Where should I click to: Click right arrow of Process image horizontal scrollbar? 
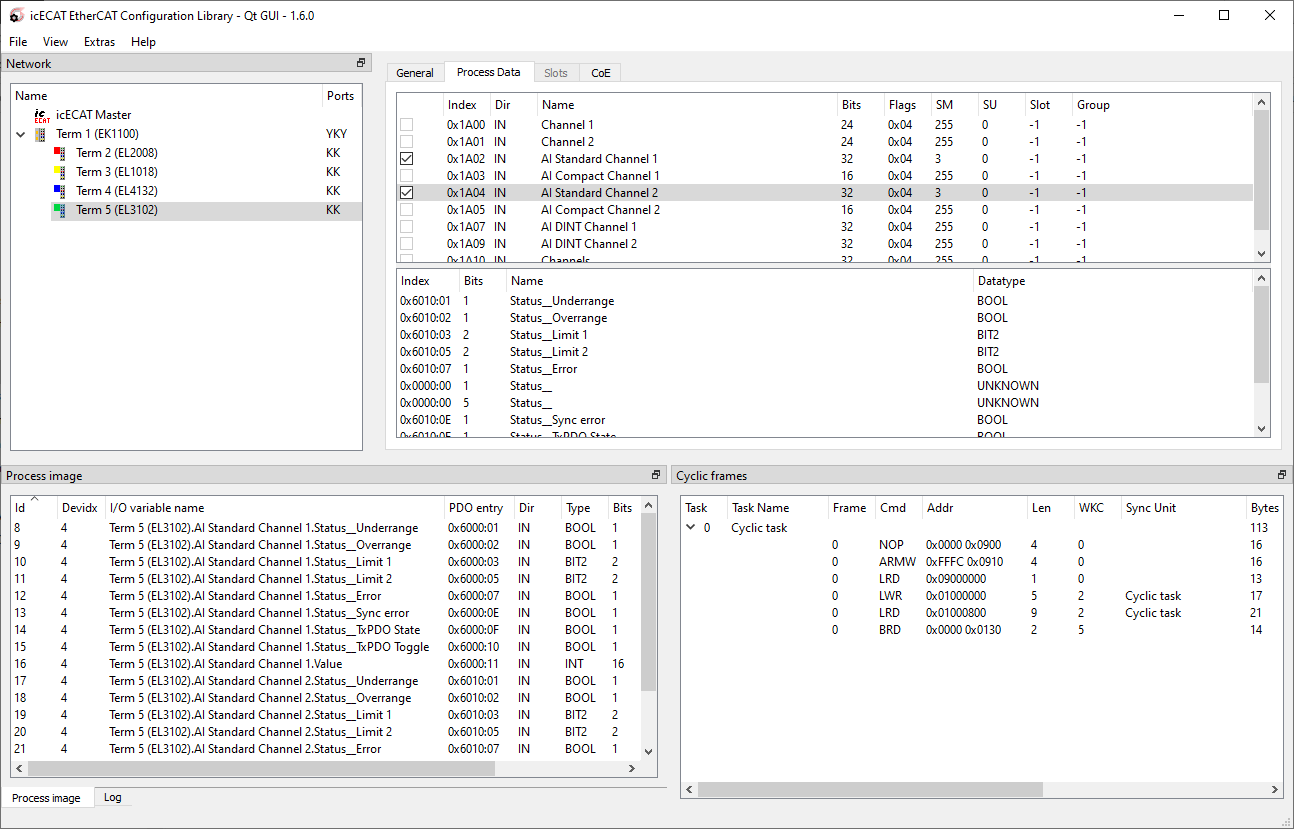click(x=631, y=769)
